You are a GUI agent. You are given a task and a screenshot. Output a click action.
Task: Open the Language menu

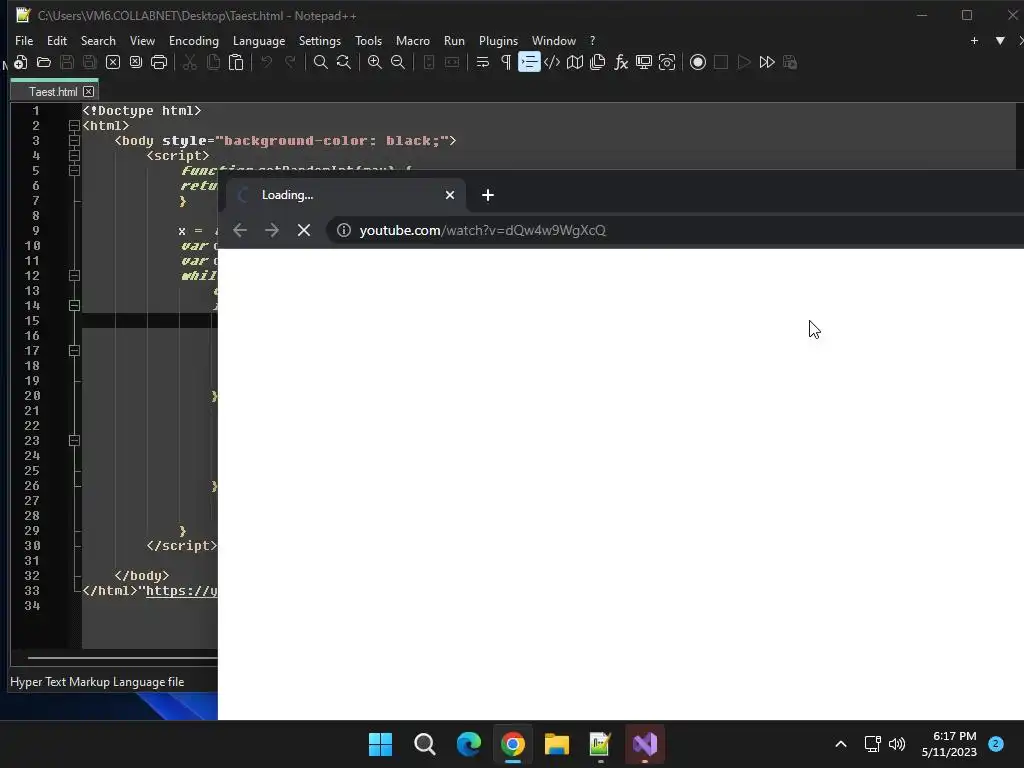click(x=259, y=40)
